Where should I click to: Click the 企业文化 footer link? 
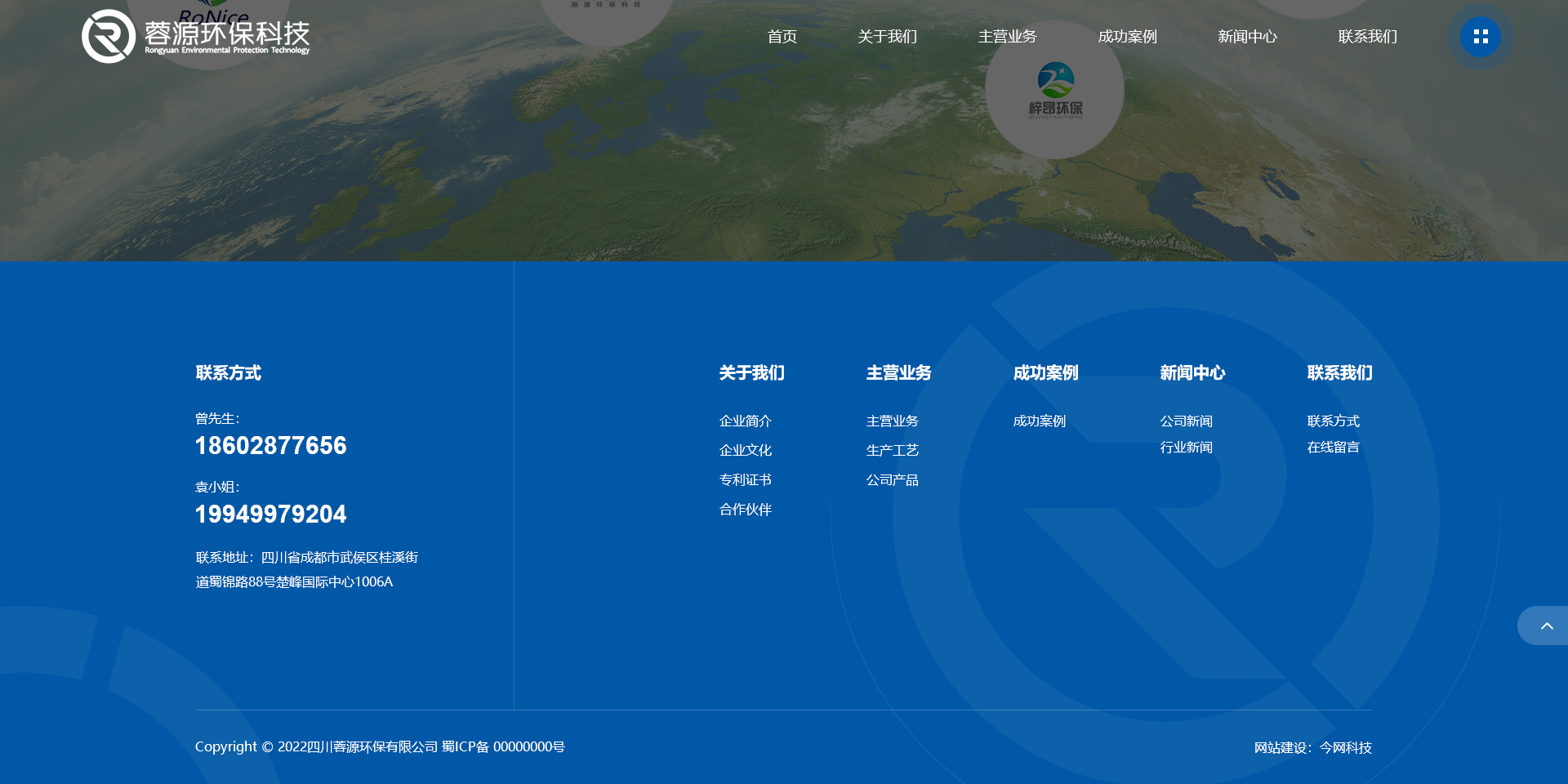[745, 451]
